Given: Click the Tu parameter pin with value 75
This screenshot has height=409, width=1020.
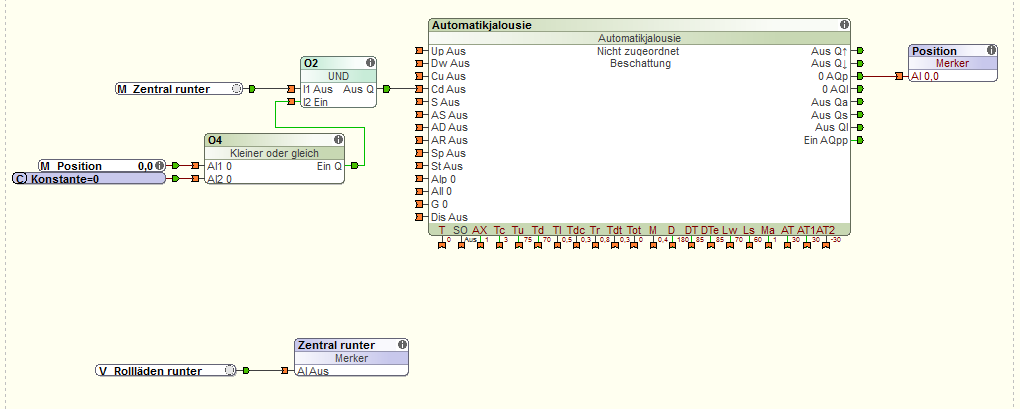Looking at the screenshot, I should [x=518, y=246].
